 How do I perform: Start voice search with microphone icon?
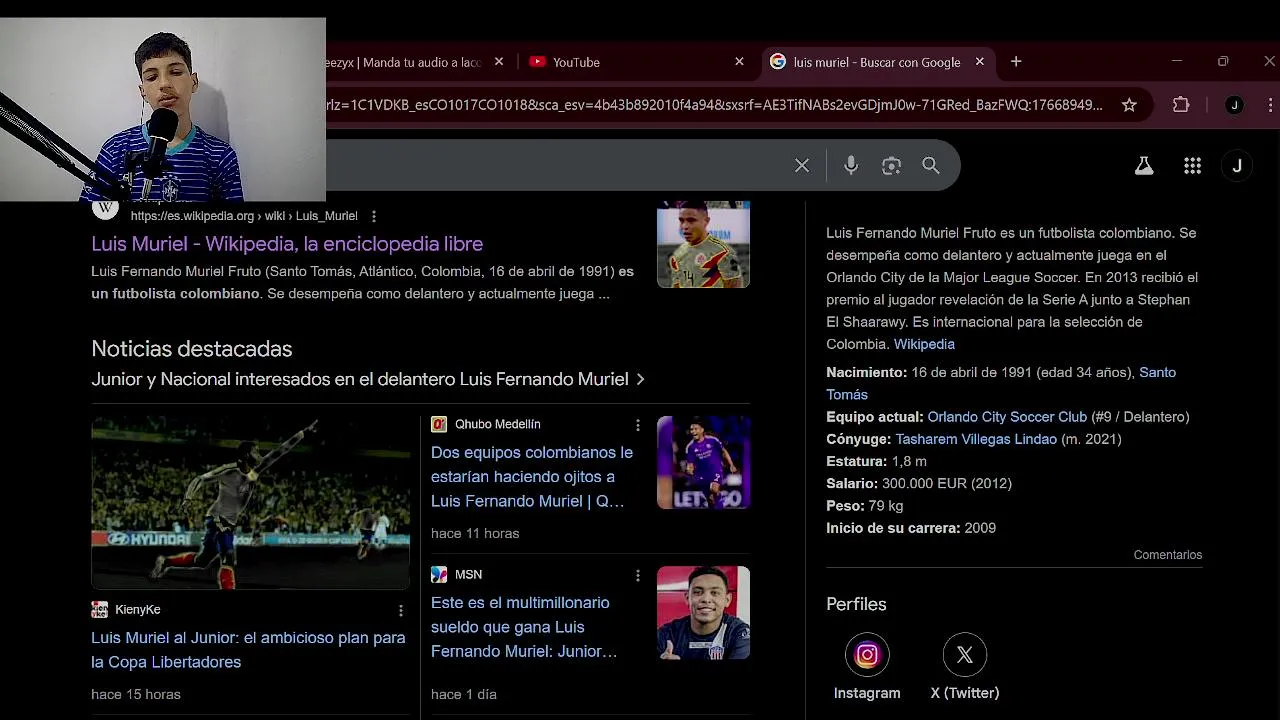[851, 166]
